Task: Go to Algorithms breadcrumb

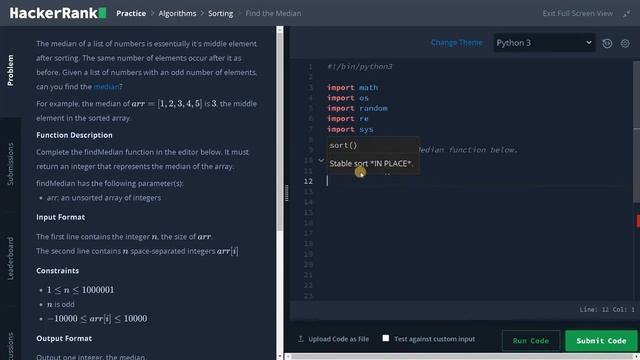Action: coord(177,13)
